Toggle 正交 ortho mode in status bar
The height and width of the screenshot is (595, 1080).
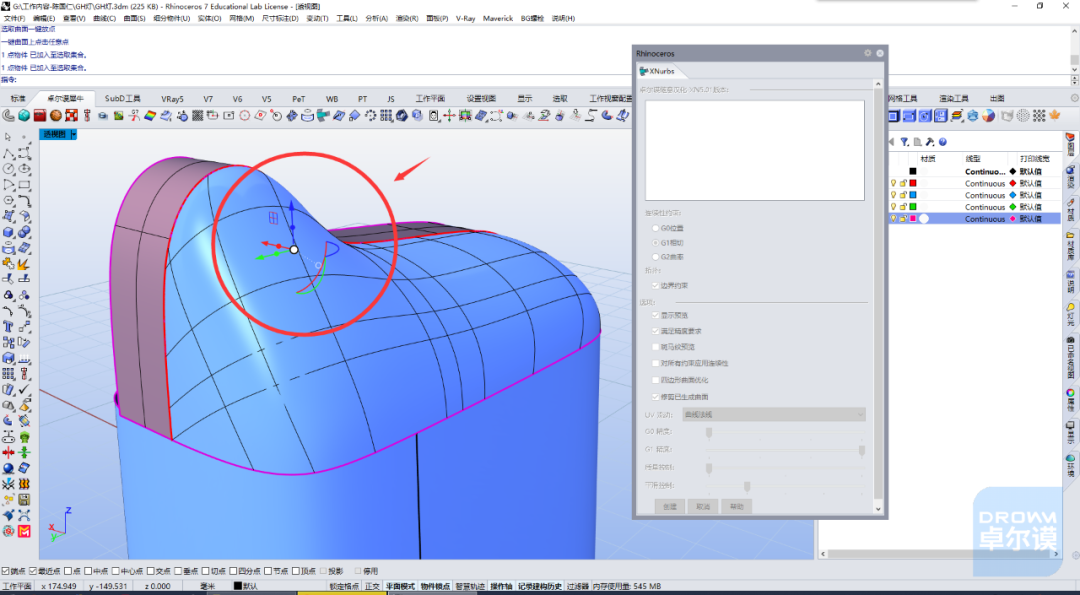[x=372, y=587]
